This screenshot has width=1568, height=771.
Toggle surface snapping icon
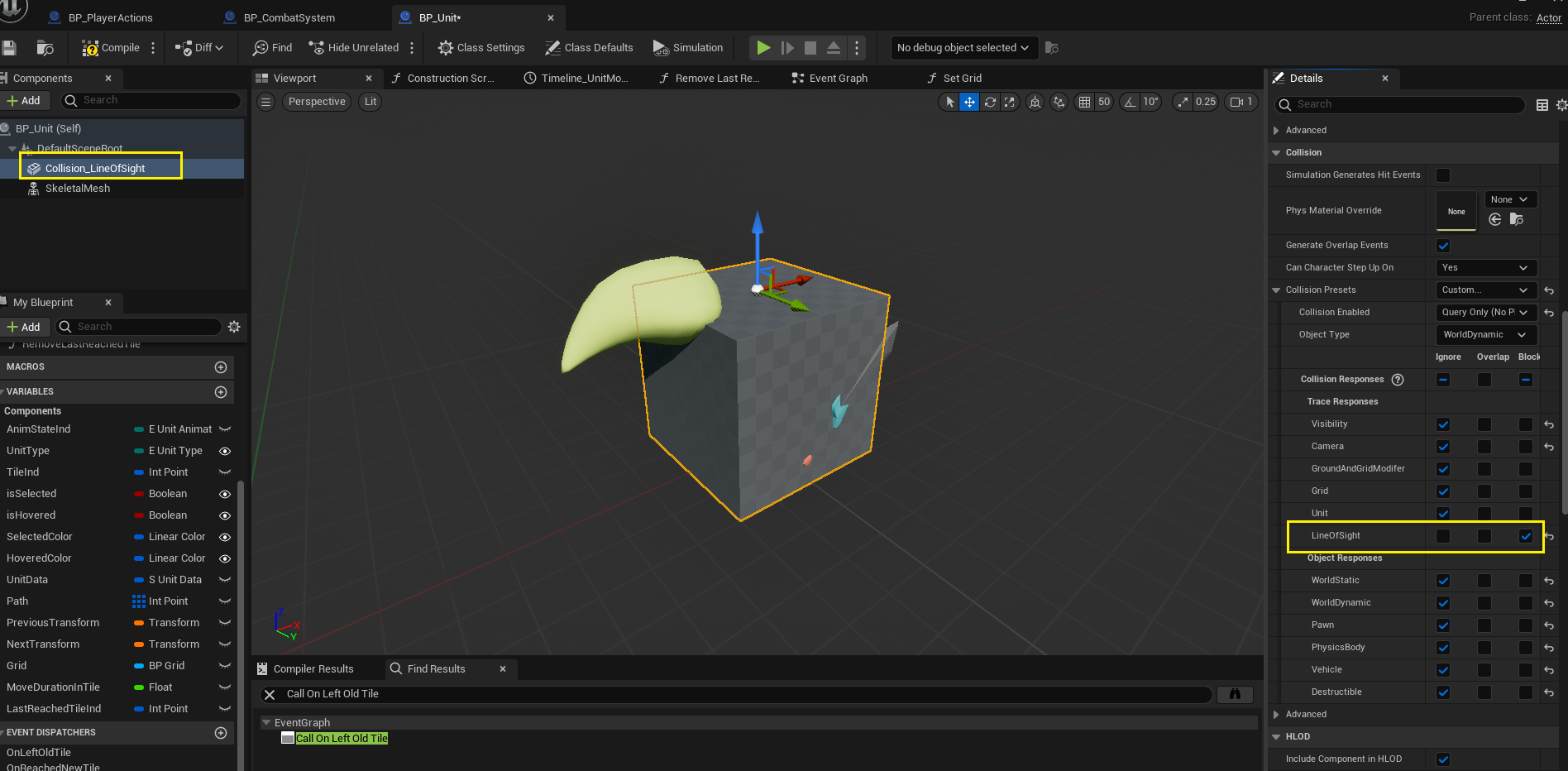tap(1059, 102)
